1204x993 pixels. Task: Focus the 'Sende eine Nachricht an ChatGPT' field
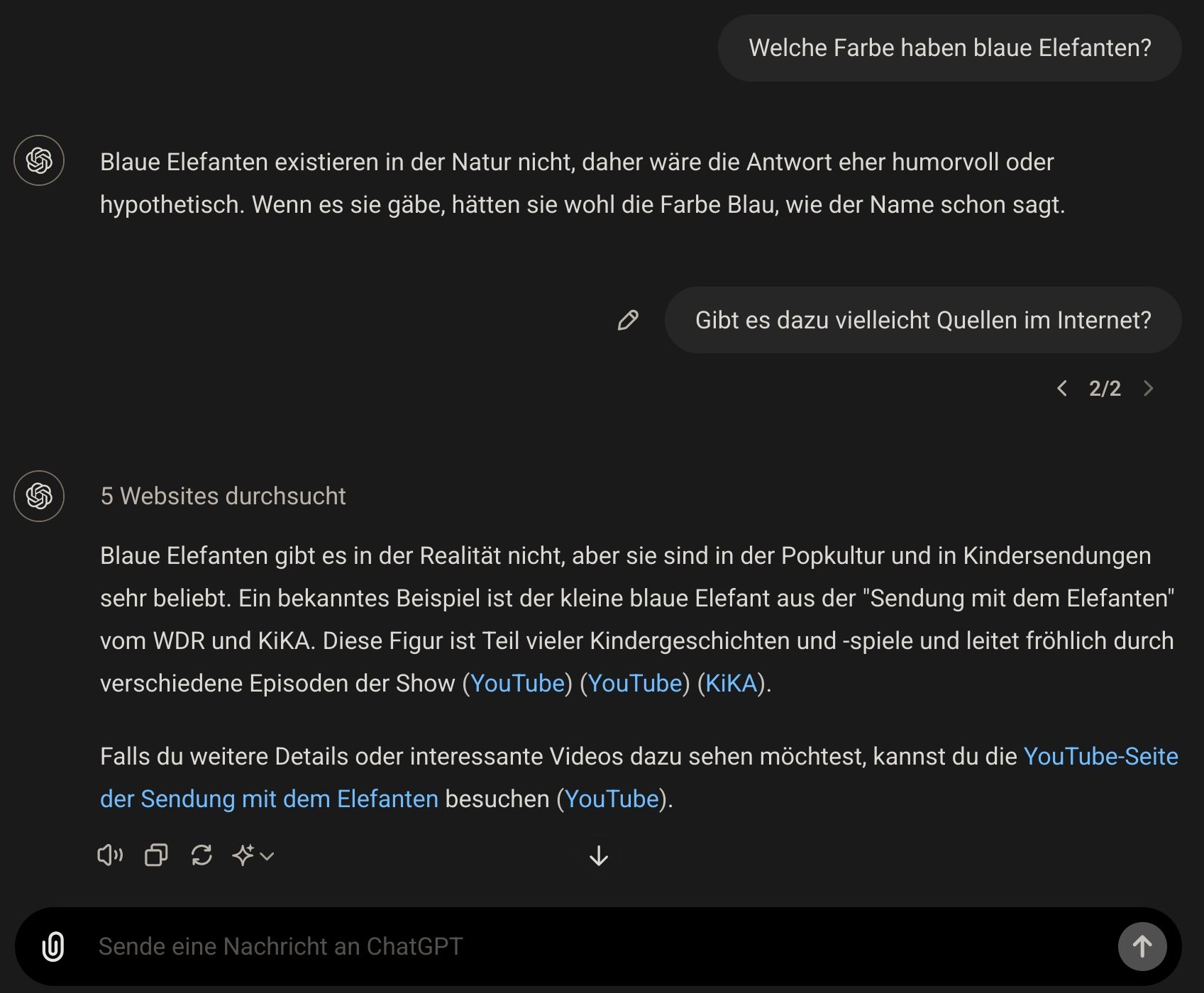596,947
